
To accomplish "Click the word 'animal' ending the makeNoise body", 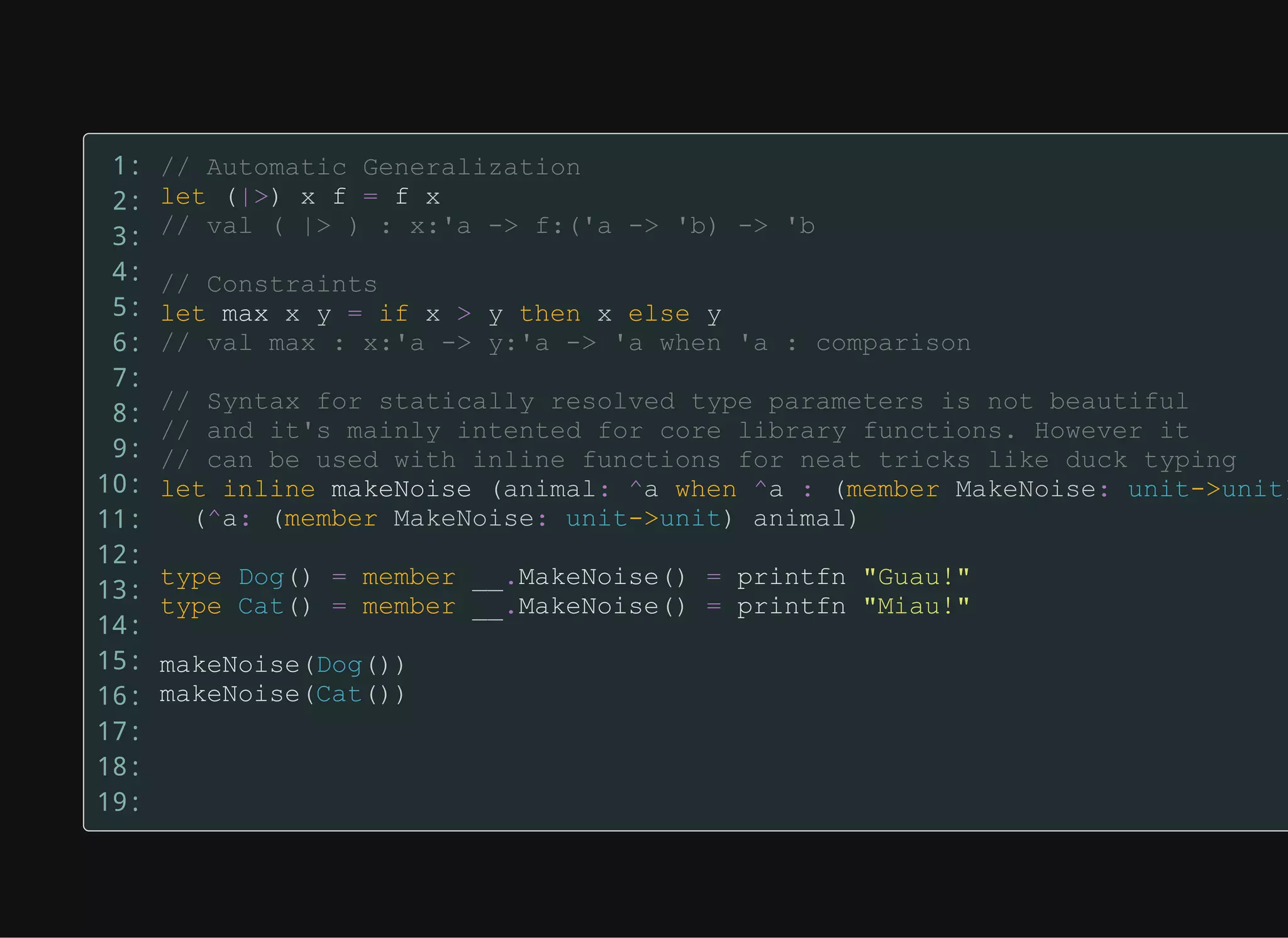I will (799, 519).
